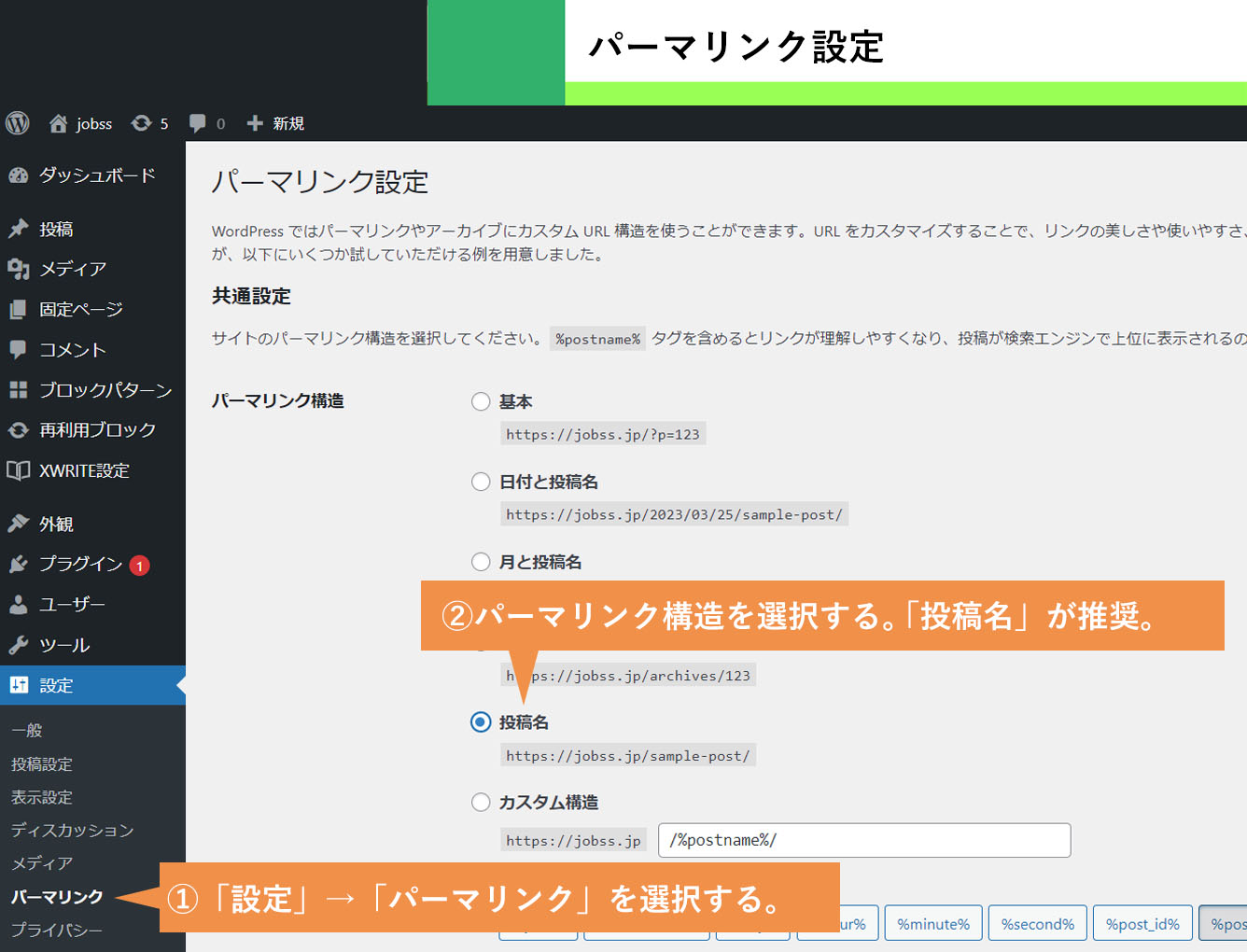Open the 投稿 menu item
Screen dimensions: 1247x952
click(x=92, y=229)
